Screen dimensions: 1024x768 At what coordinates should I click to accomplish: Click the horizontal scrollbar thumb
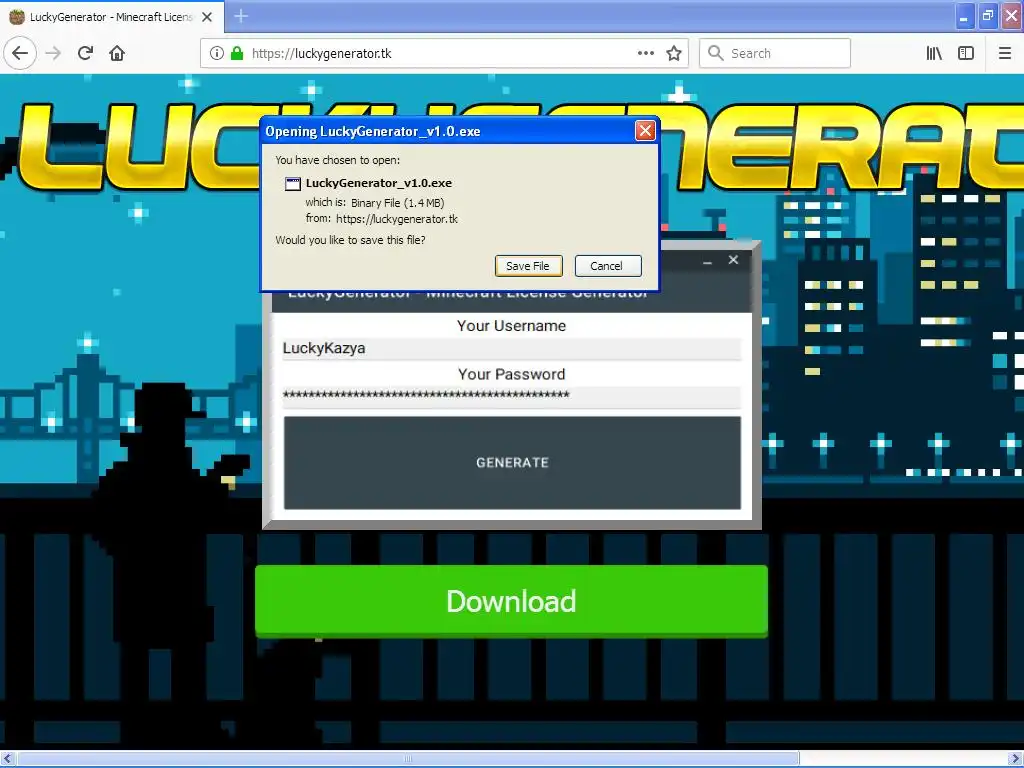(408, 758)
